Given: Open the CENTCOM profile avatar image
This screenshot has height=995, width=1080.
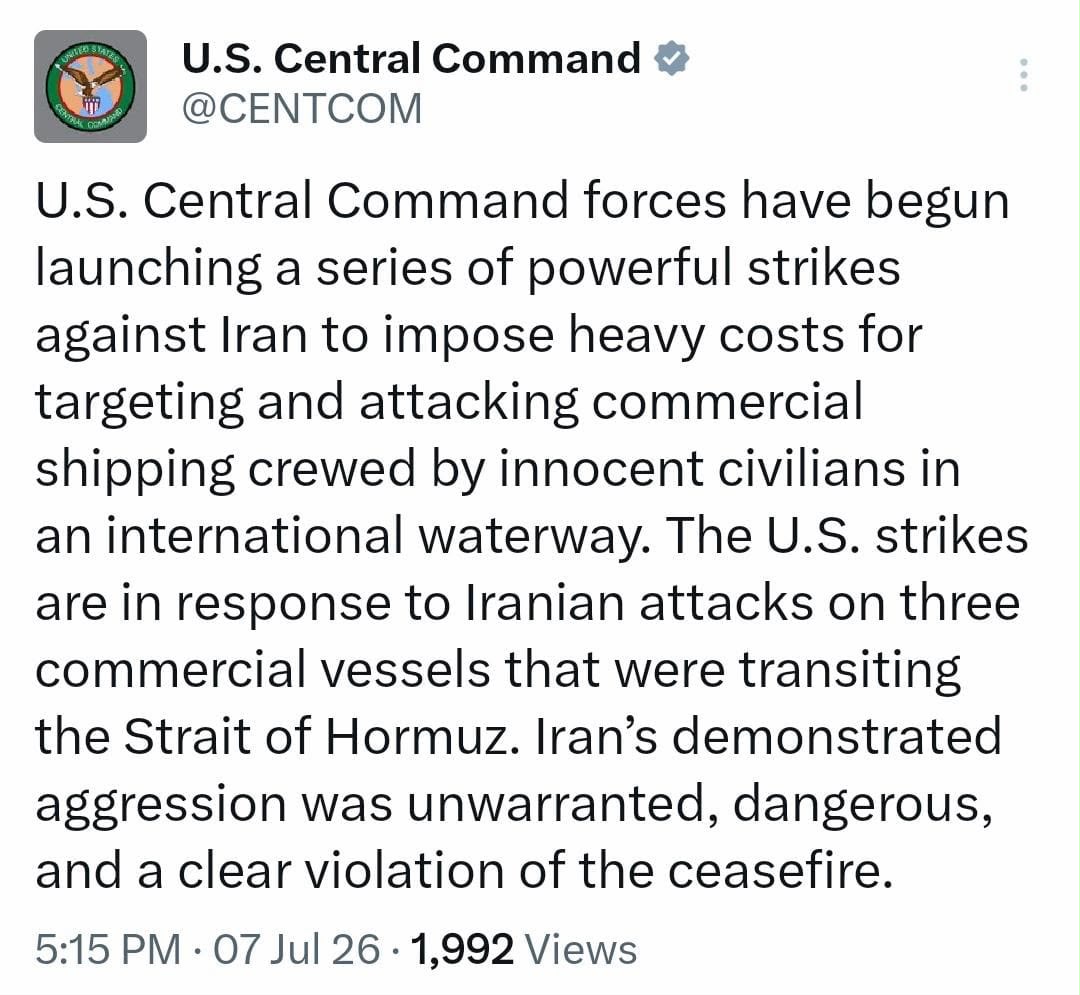Looking at the screenshot, I should 90,86.
